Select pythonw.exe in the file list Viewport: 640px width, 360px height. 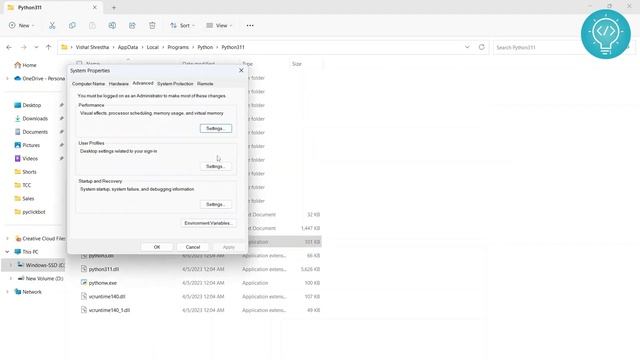(x=201, y=283)
